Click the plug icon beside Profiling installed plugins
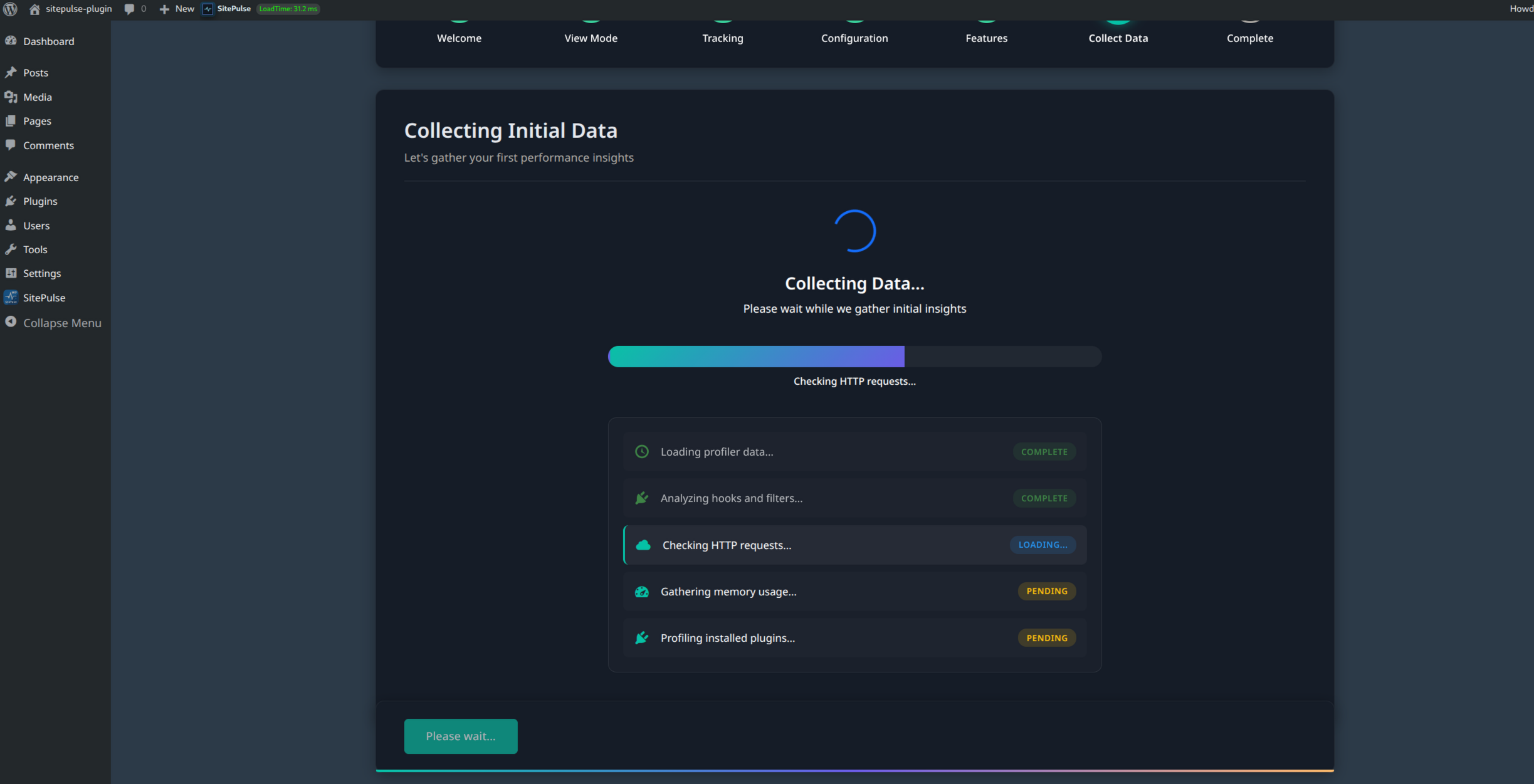 click(x=641, y=637)
